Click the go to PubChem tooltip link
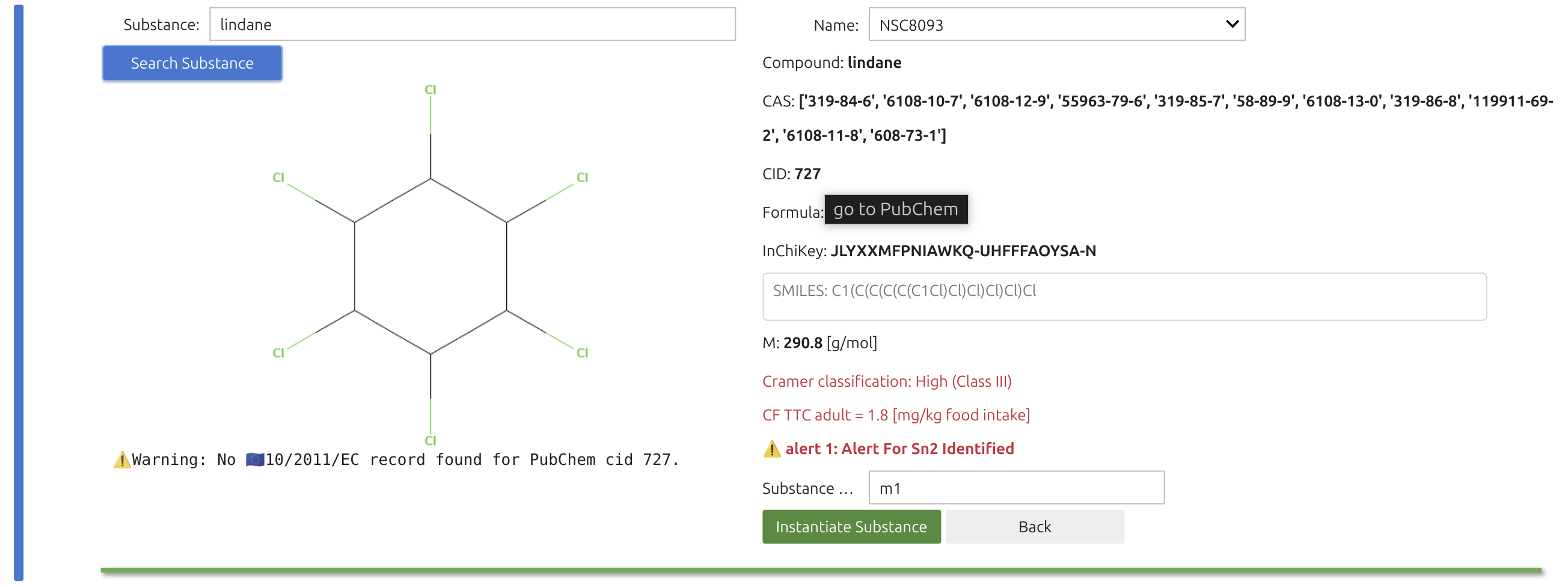 click(x=895, y=209)
